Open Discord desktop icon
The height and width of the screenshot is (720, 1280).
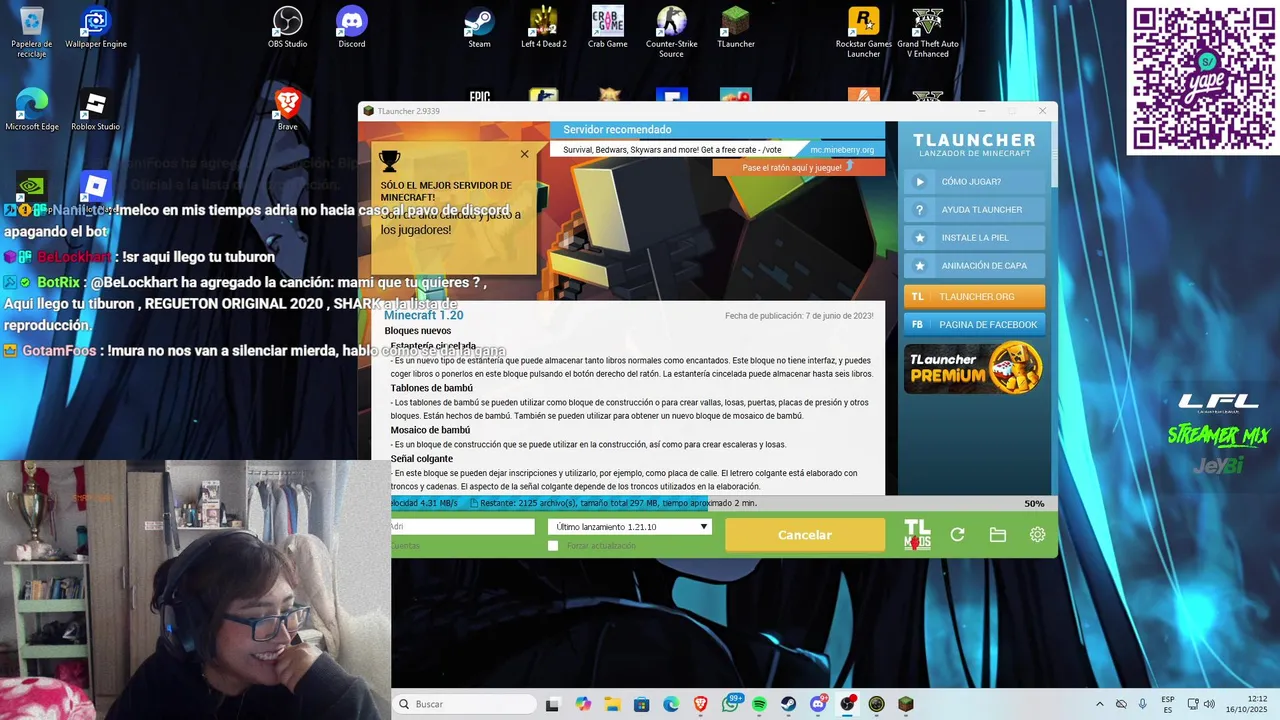pos(352,28)
